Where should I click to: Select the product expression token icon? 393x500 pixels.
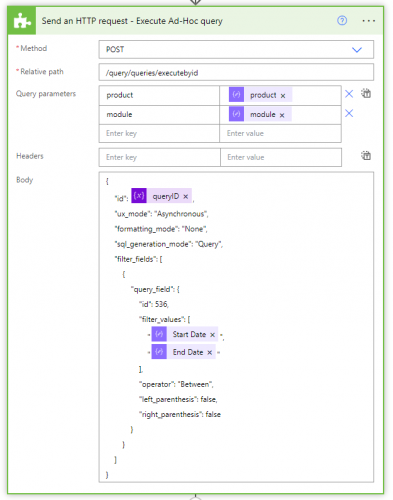[236, 95]
